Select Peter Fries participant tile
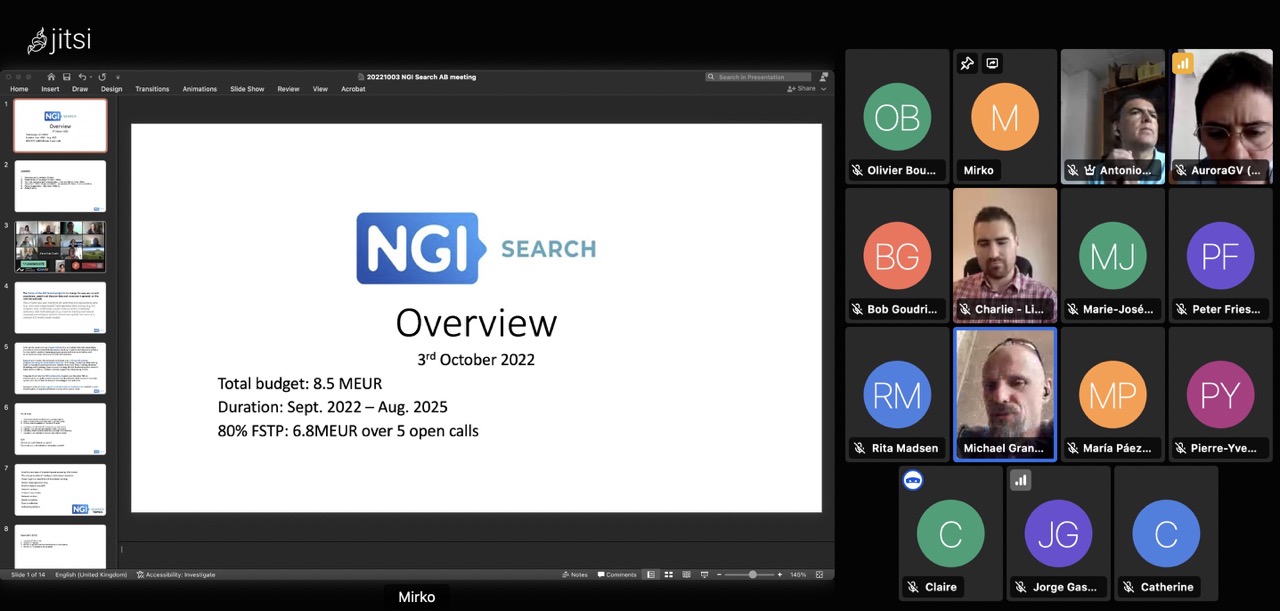Image resolution: width=1280 pixels, height=611 pixels. tap(1220, 255)
